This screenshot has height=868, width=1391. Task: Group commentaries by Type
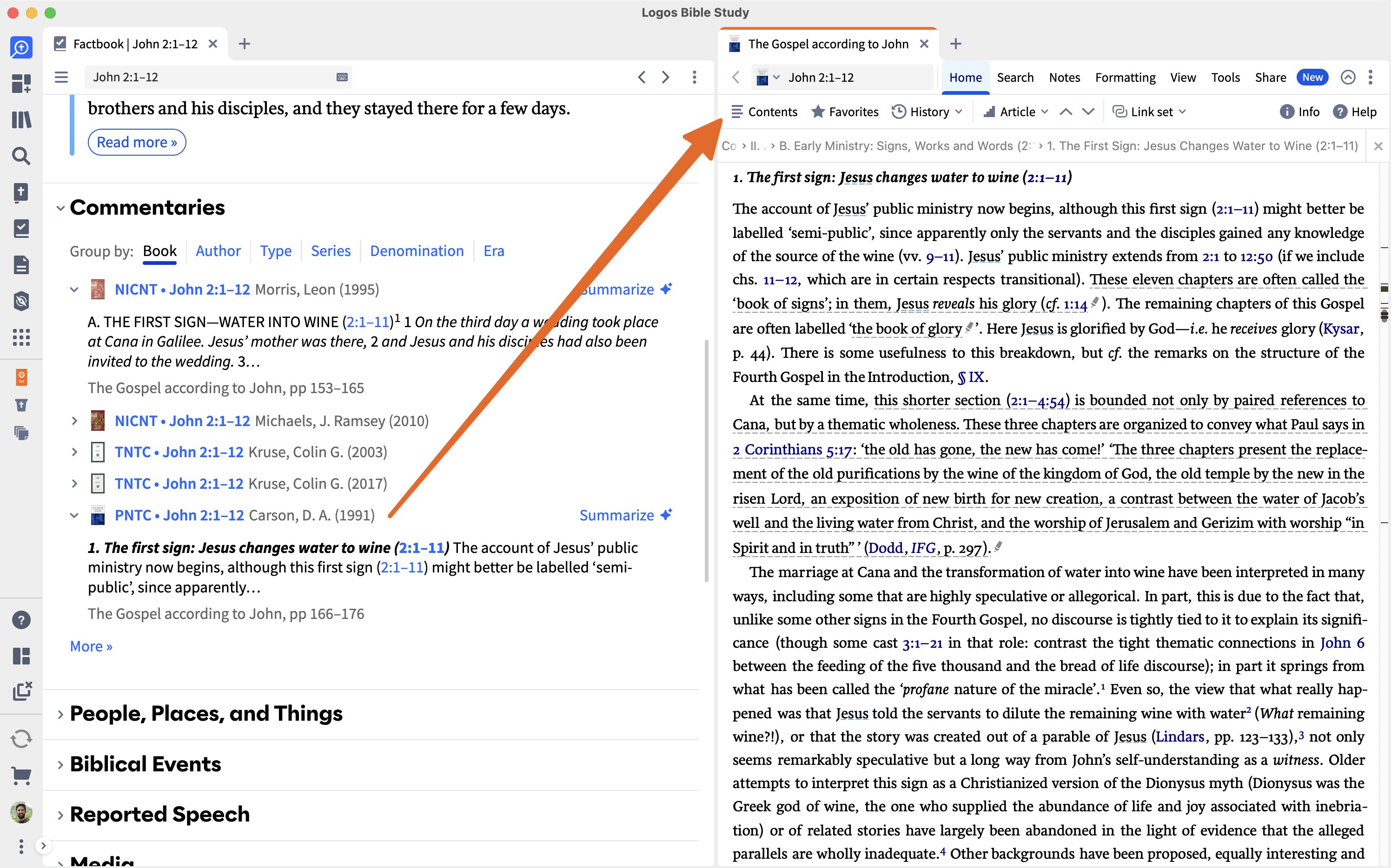[x=276, y=251]
